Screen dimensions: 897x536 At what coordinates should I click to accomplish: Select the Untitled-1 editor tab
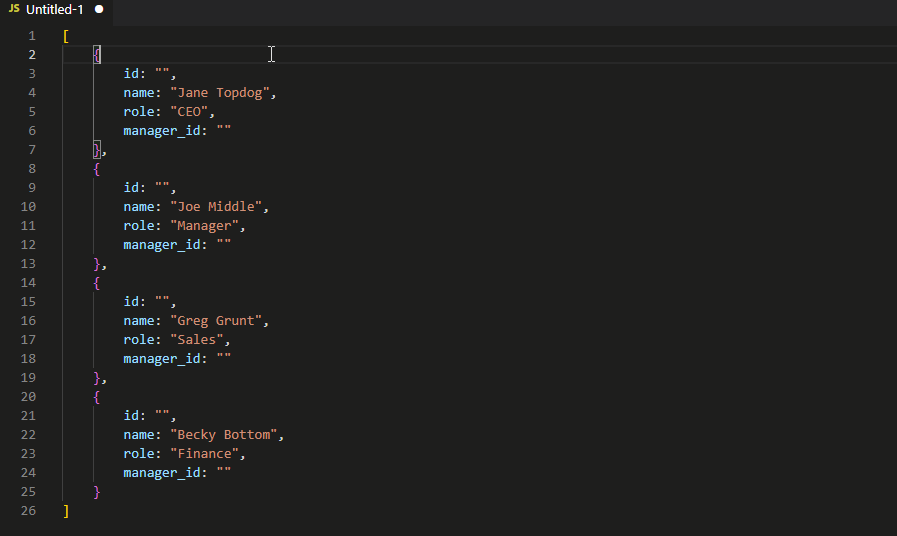(55, 9)
